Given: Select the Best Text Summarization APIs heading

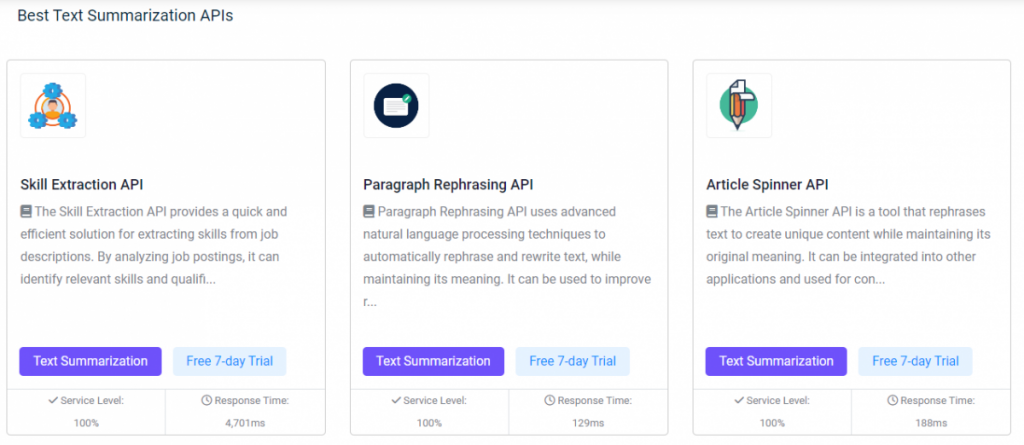Looking at the screenshot, I should tap(125, 16).
